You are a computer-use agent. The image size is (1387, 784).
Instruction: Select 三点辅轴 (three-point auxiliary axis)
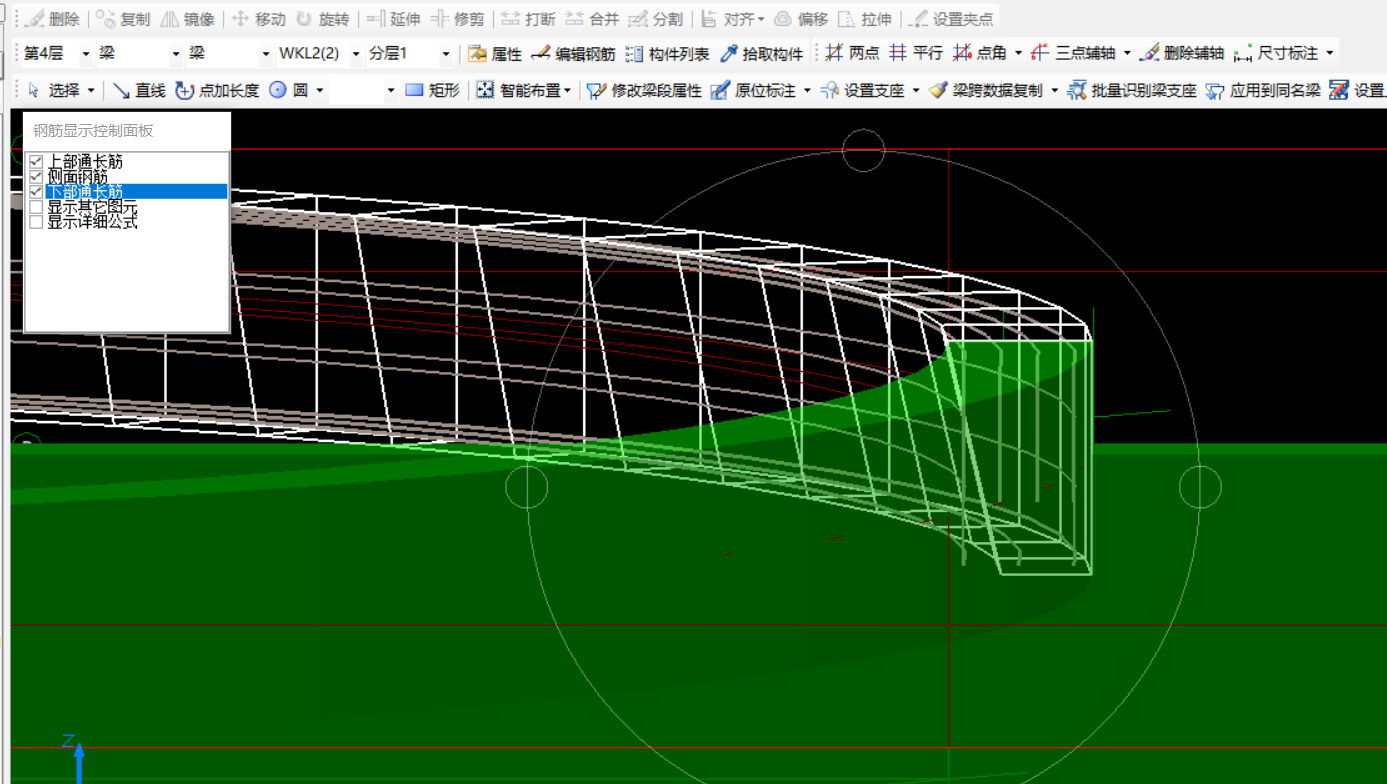[1073, 53]
